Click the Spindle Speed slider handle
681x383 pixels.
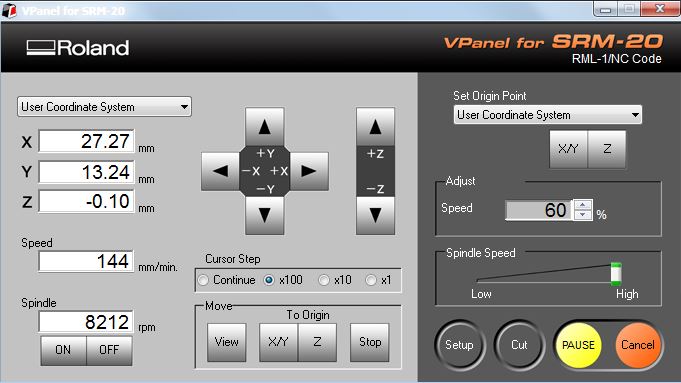616,274
